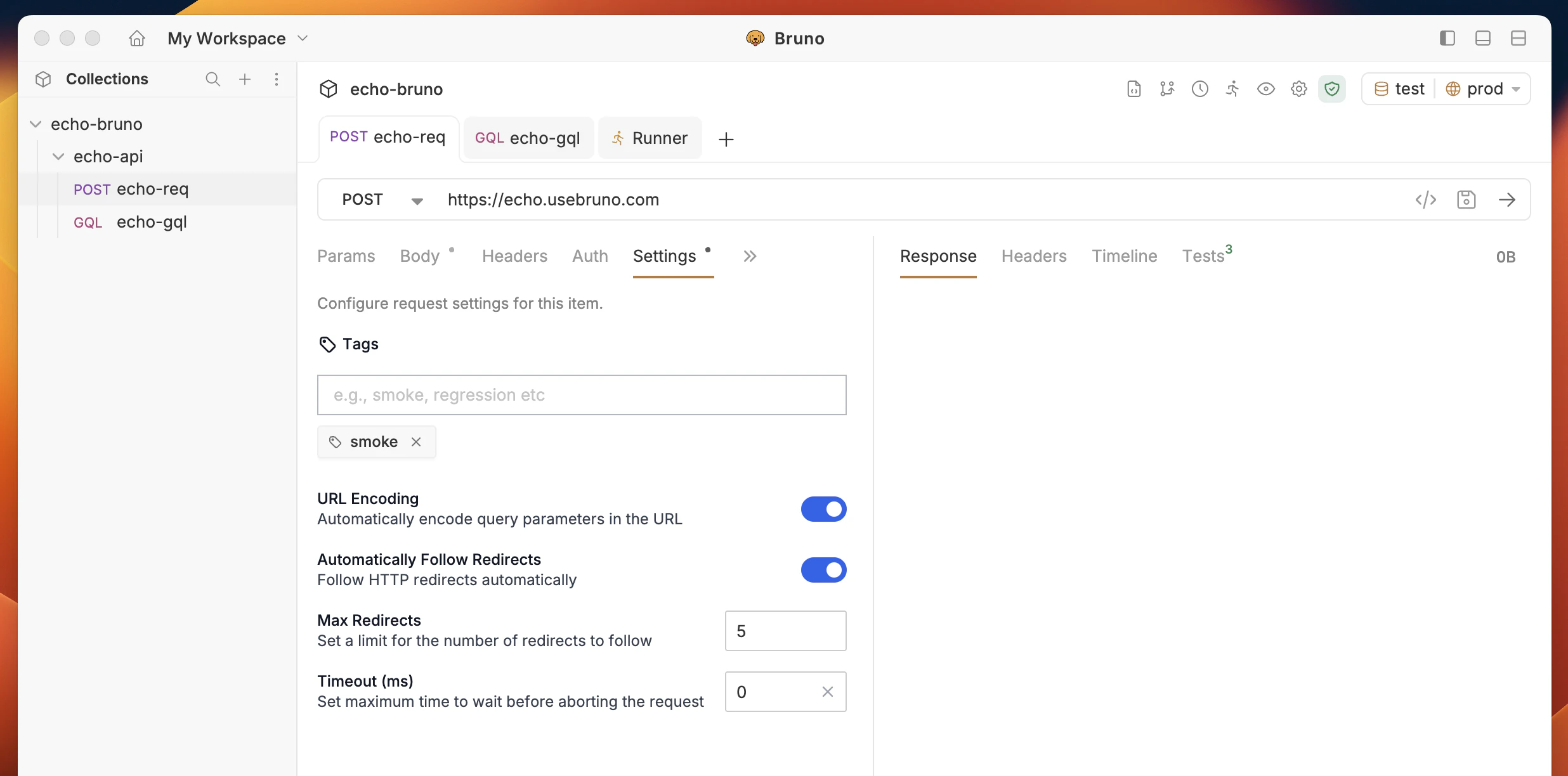Open the Auth tab of the request

[589, 256]
